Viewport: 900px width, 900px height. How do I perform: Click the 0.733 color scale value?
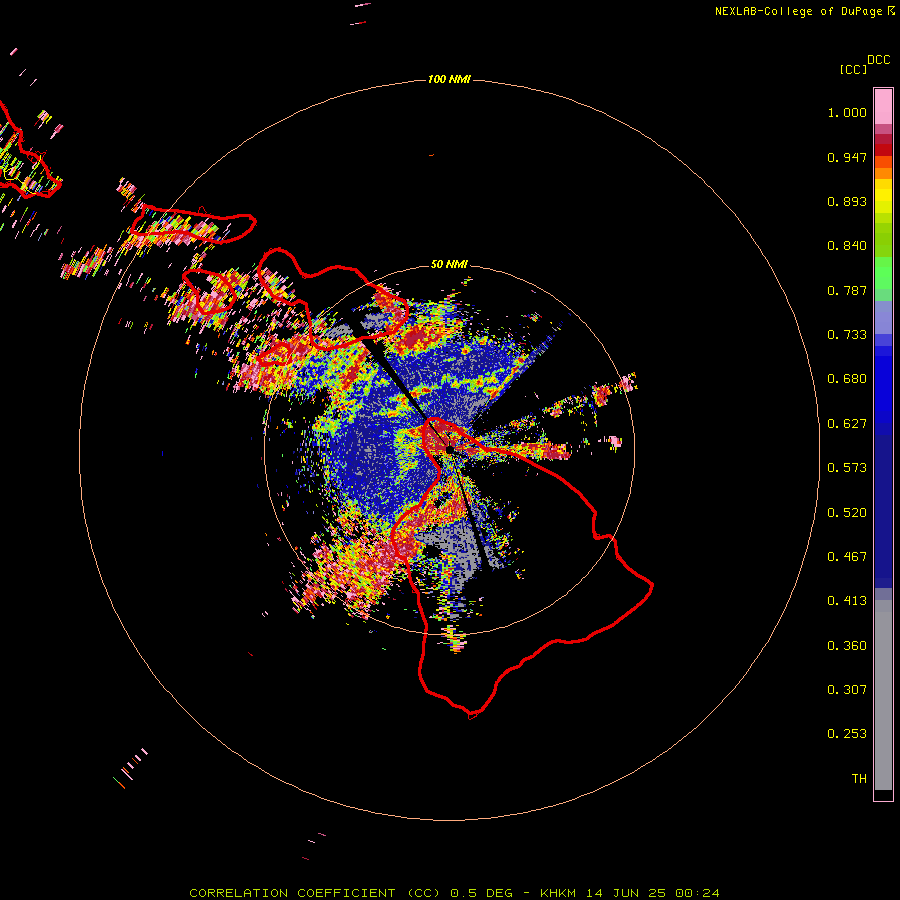[x=847, y=335]
